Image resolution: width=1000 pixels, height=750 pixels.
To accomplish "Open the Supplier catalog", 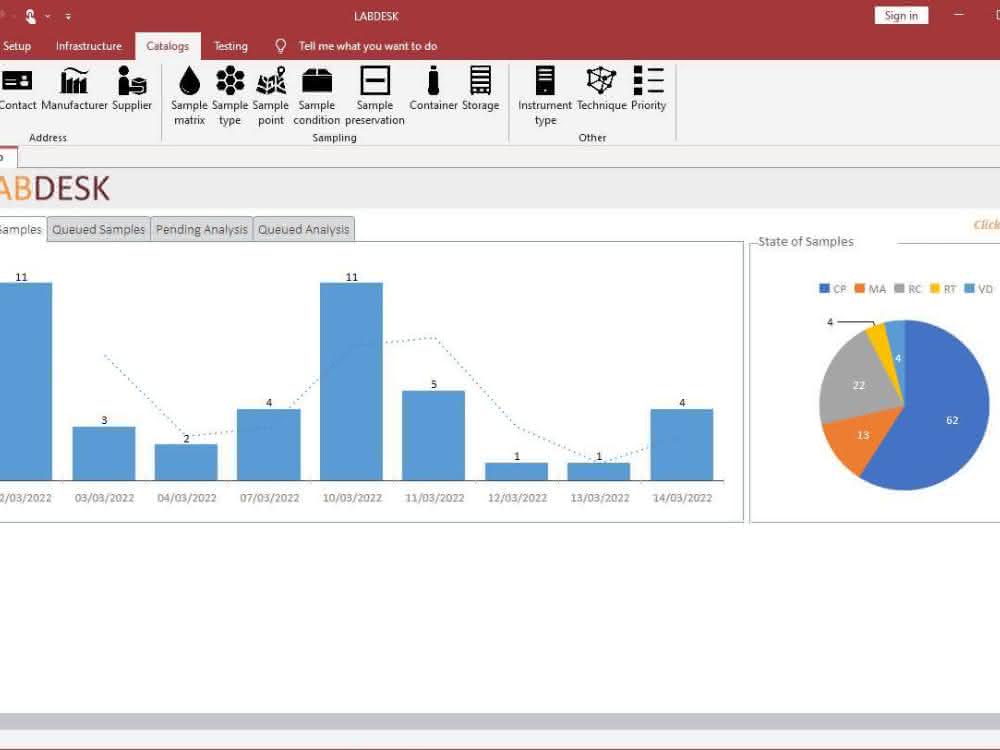I will click(132, 89).
